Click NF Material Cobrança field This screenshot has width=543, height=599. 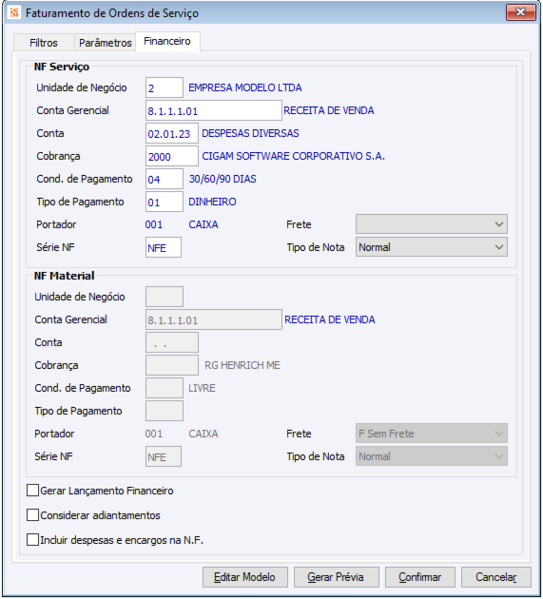172,365
